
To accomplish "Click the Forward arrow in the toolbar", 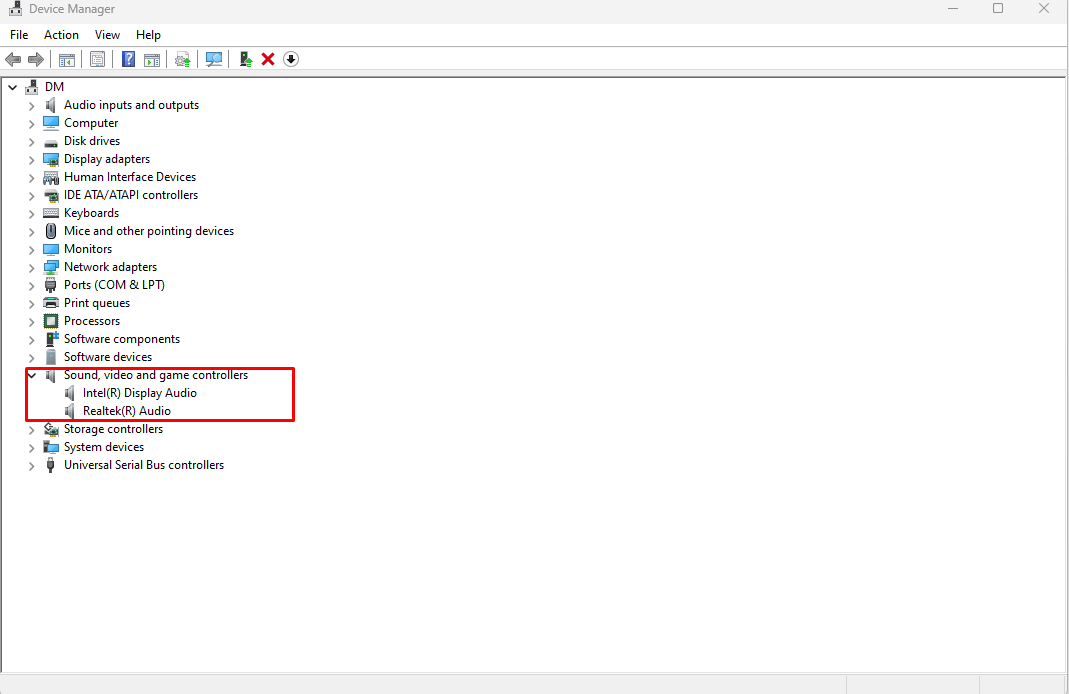I will 35,59.
